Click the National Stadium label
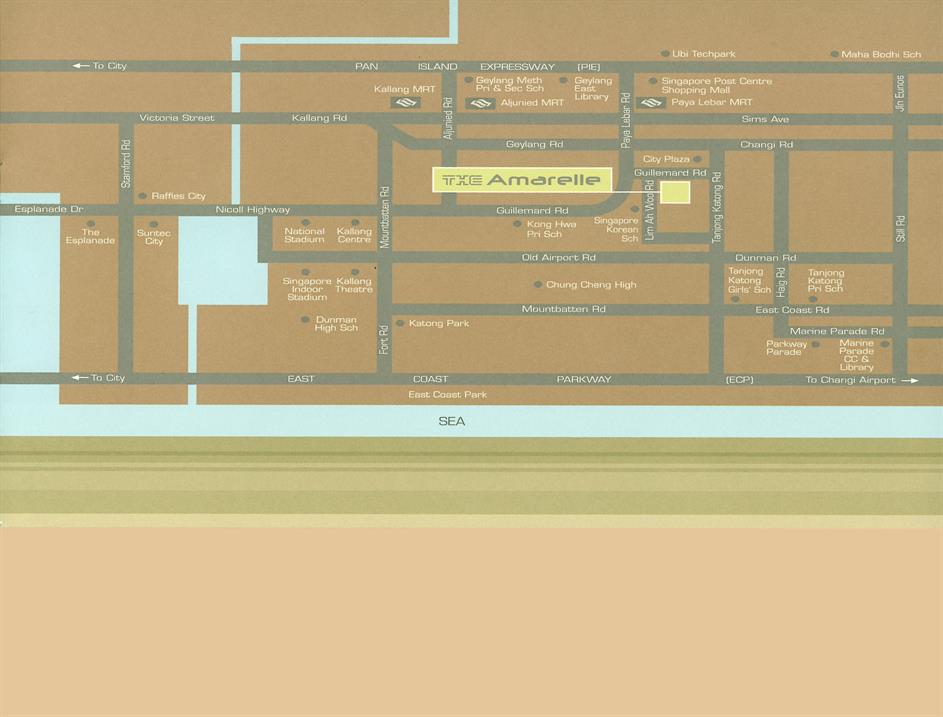The image size is (943, 717). click(304, 235)
